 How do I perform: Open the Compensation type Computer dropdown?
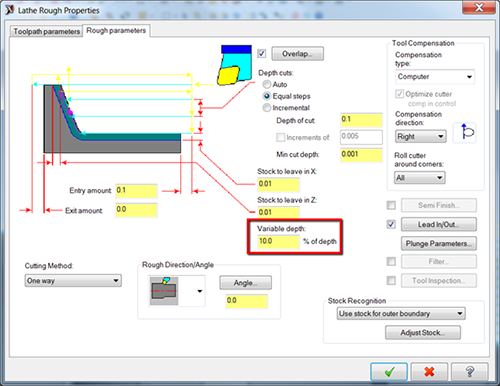click(435, 77)
